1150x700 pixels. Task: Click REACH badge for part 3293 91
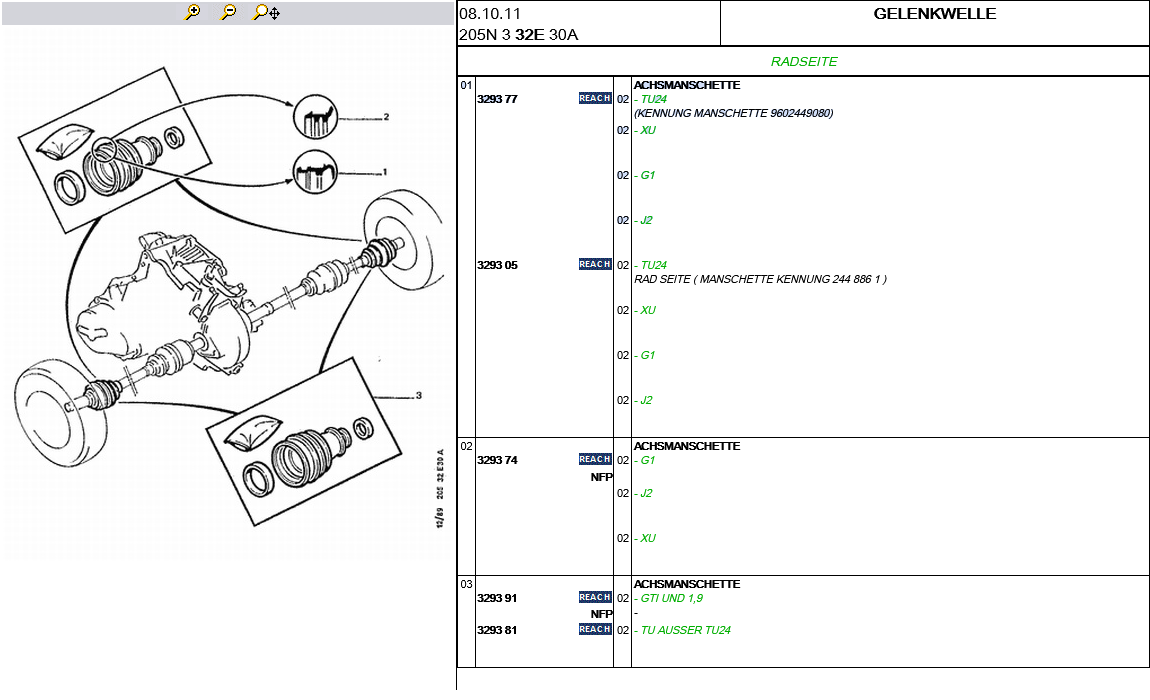(595, 597)
